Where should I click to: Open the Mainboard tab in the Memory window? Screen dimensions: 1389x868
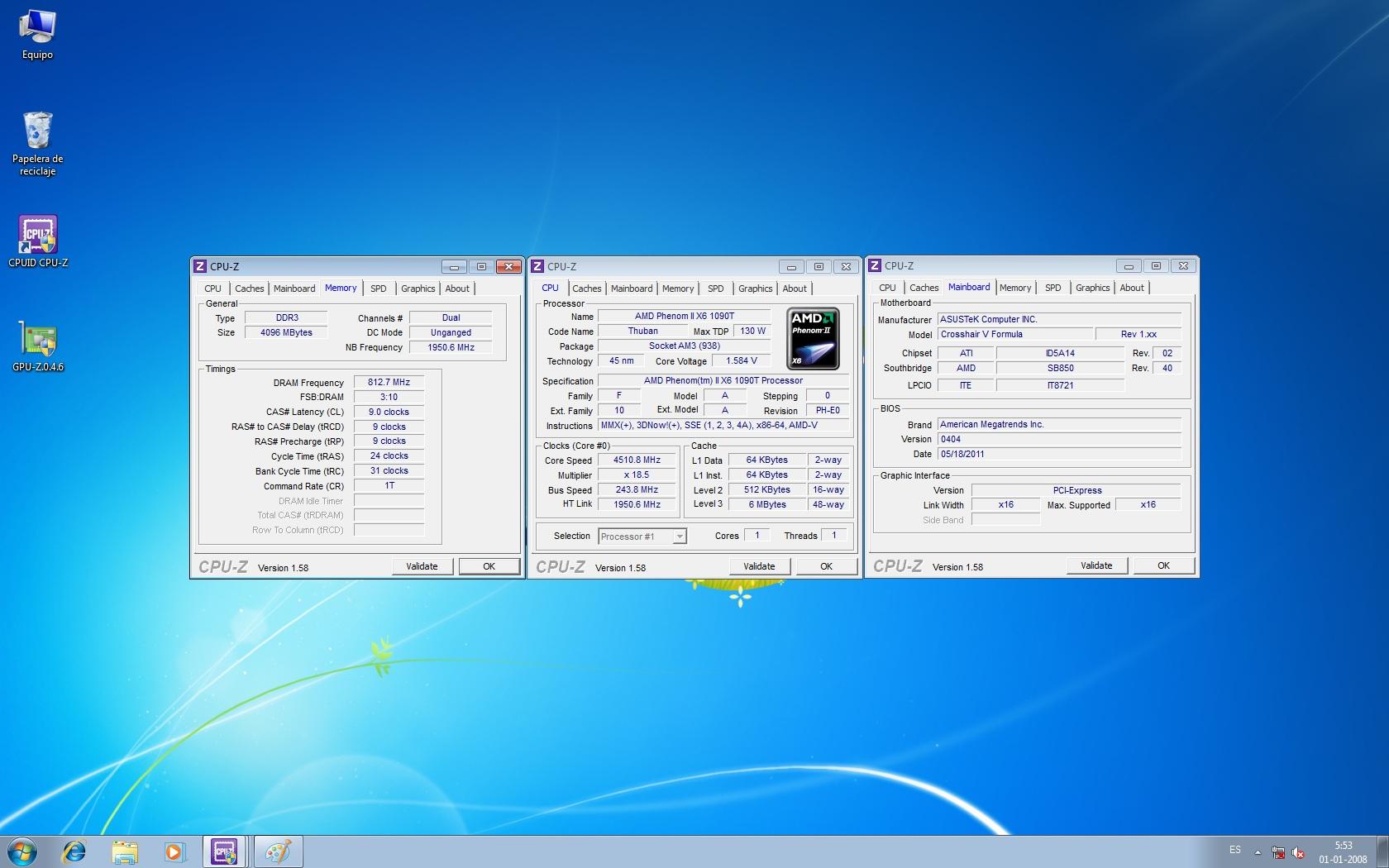pyautogui.click(x=294, y=289)
